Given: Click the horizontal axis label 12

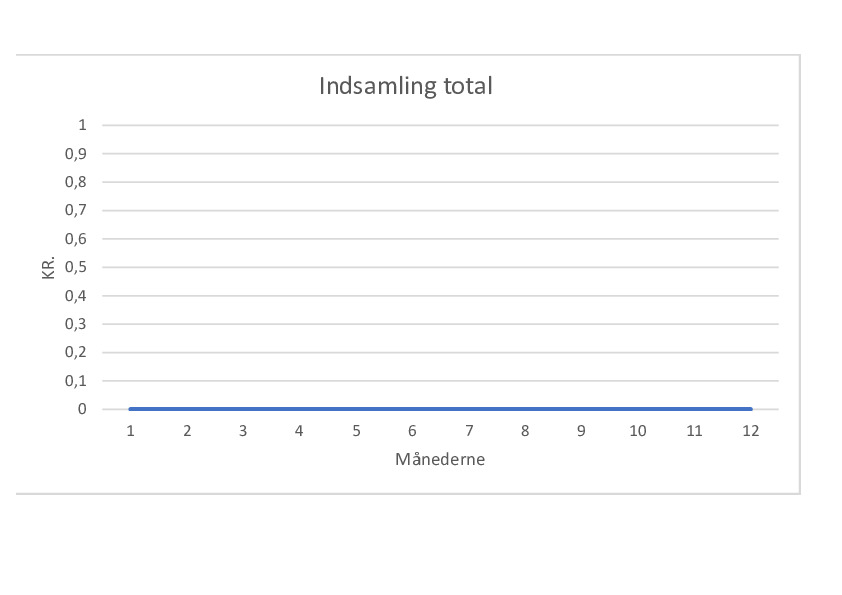Looking at the screenshot, I should [x=750, y=431].
